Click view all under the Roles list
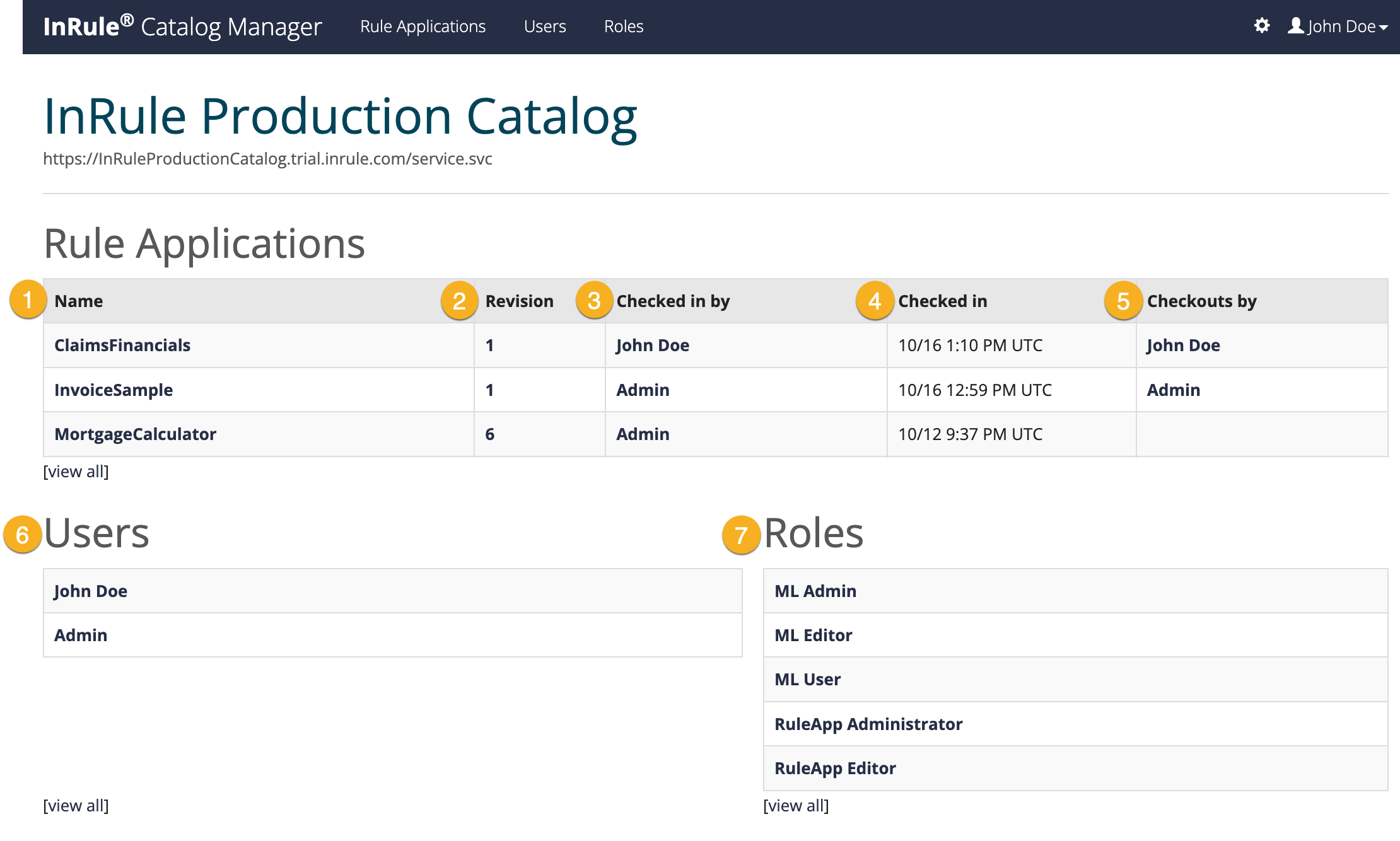The image size is (1400, 841). pyautogui.click(x=796, y=806)
